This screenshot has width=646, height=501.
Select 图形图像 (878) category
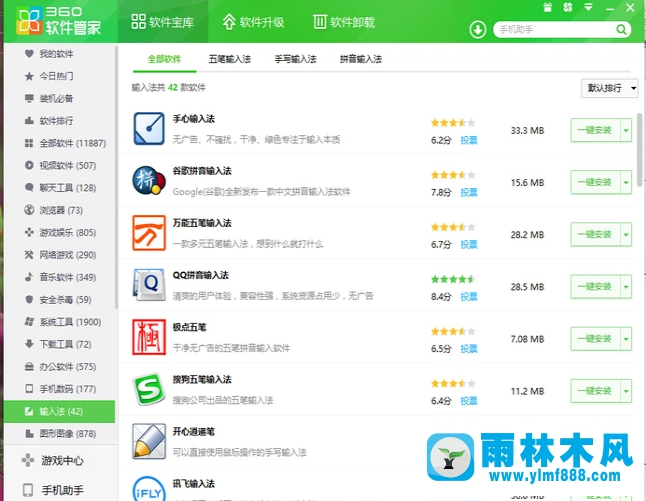tap(60, 433)
